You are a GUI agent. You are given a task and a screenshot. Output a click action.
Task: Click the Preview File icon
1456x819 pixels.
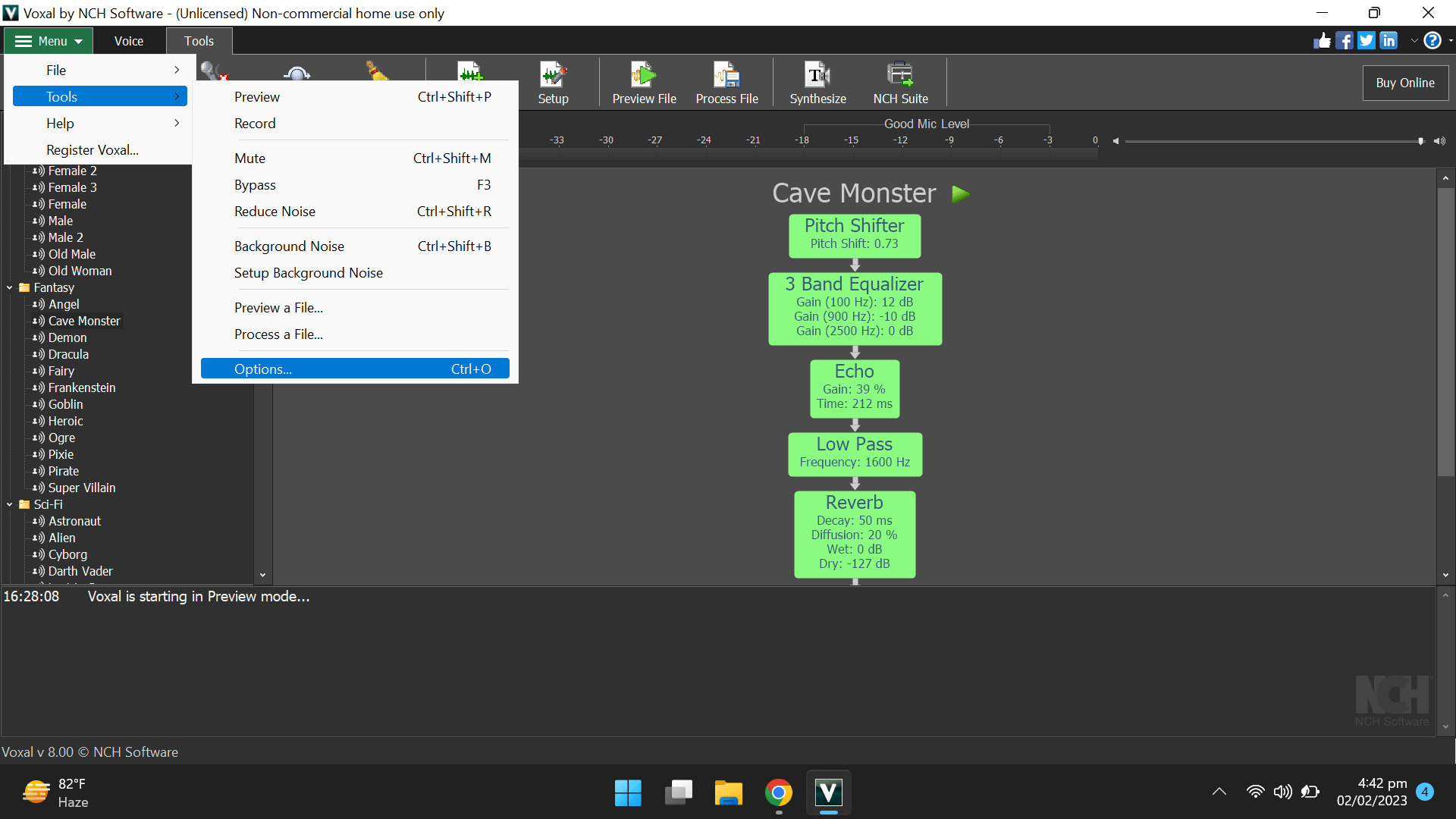click(x=644, y=83)
